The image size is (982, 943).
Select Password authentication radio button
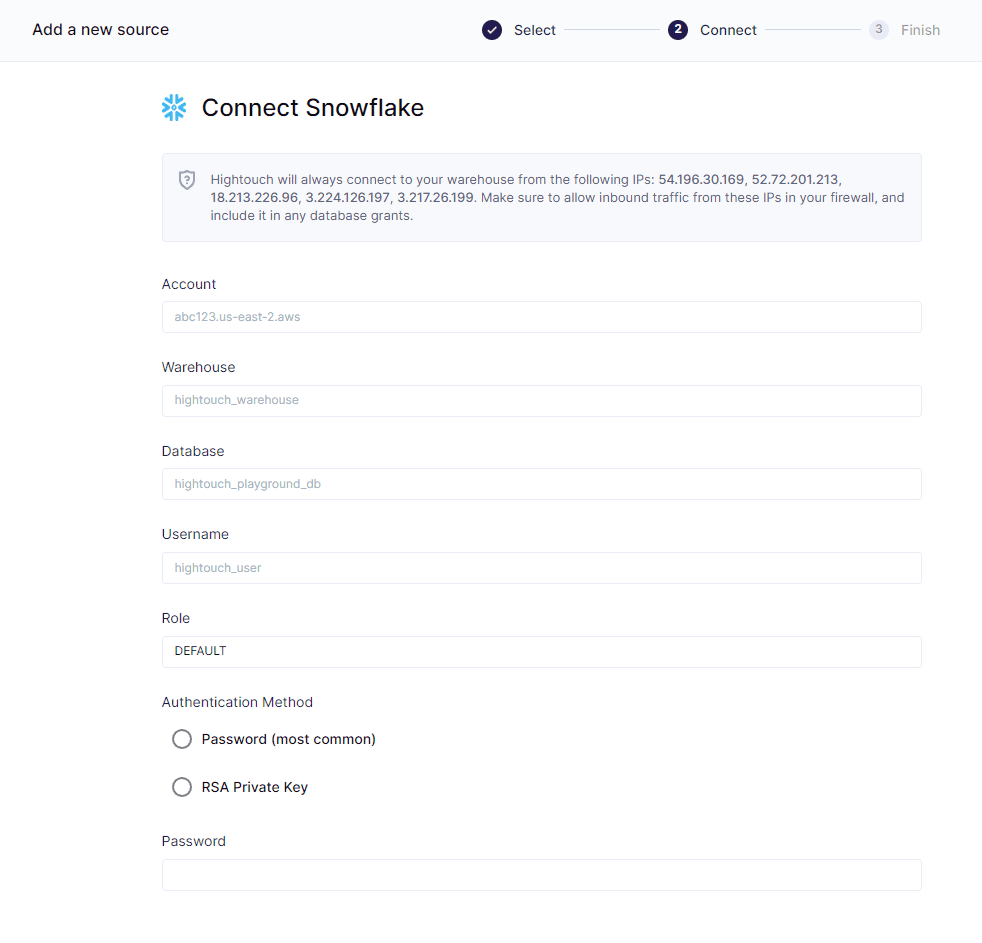tap(182, 739)
